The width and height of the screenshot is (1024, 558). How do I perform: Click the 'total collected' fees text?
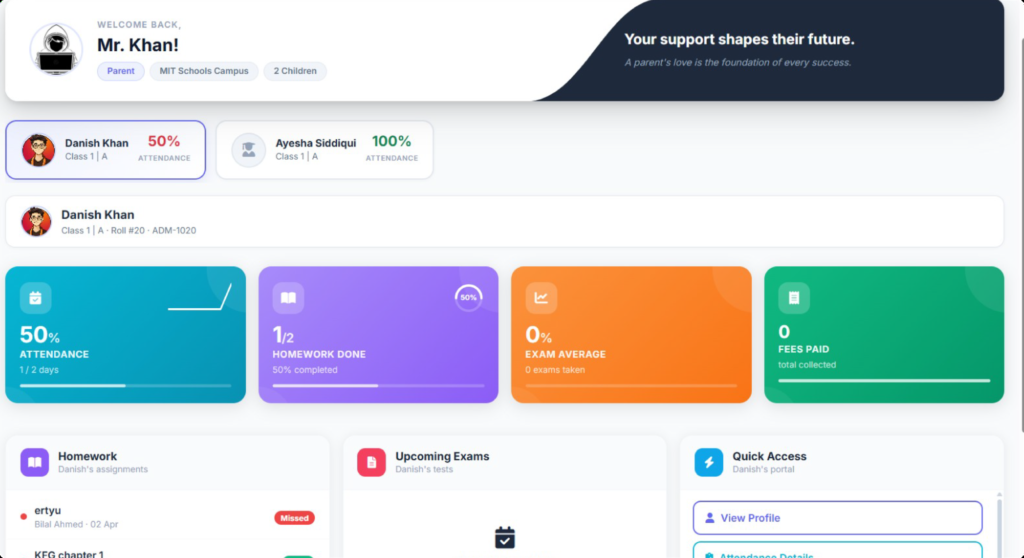click(x=807, y=365)
